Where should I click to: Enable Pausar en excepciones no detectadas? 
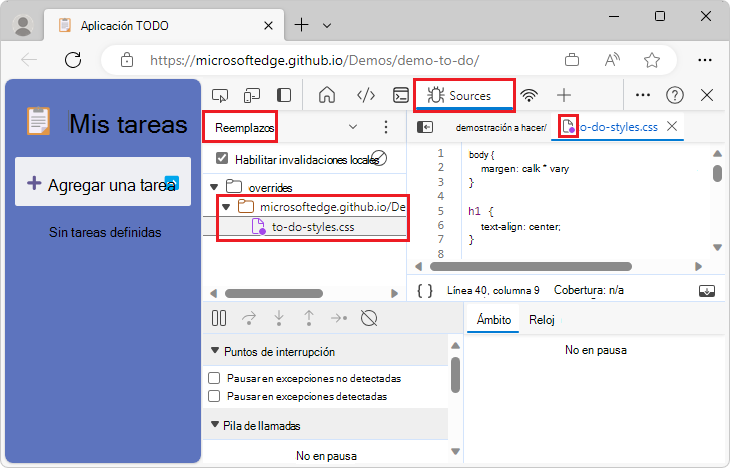coord(214,378)
